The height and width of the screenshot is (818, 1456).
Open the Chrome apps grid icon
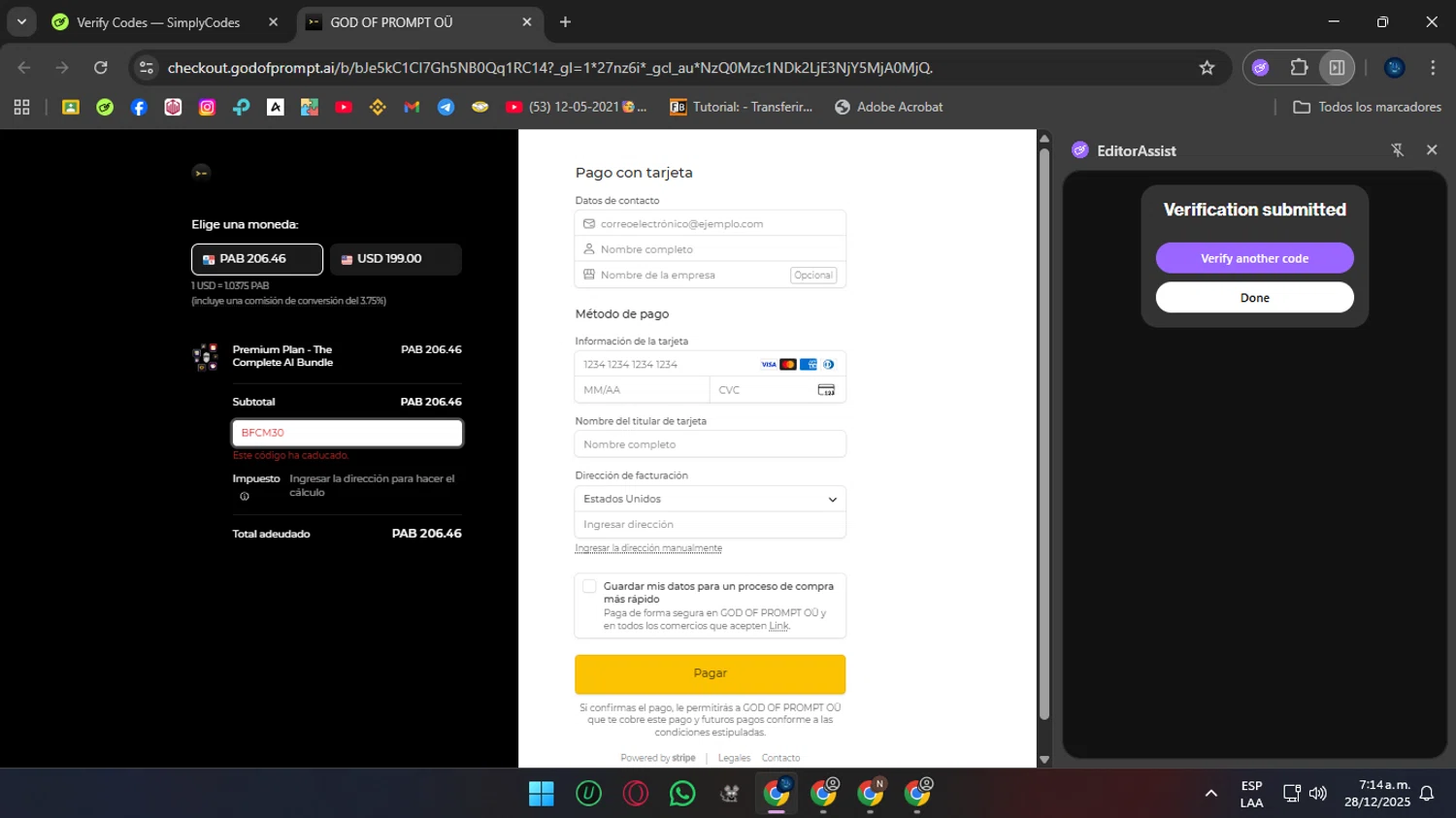(x=21, y=108)
